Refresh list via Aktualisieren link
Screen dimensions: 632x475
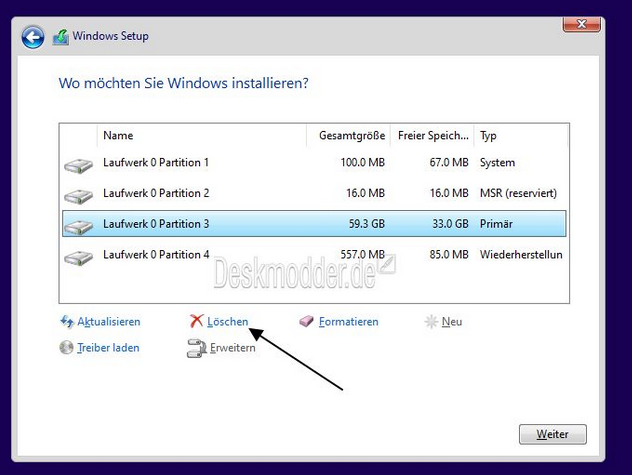(109, 322)
